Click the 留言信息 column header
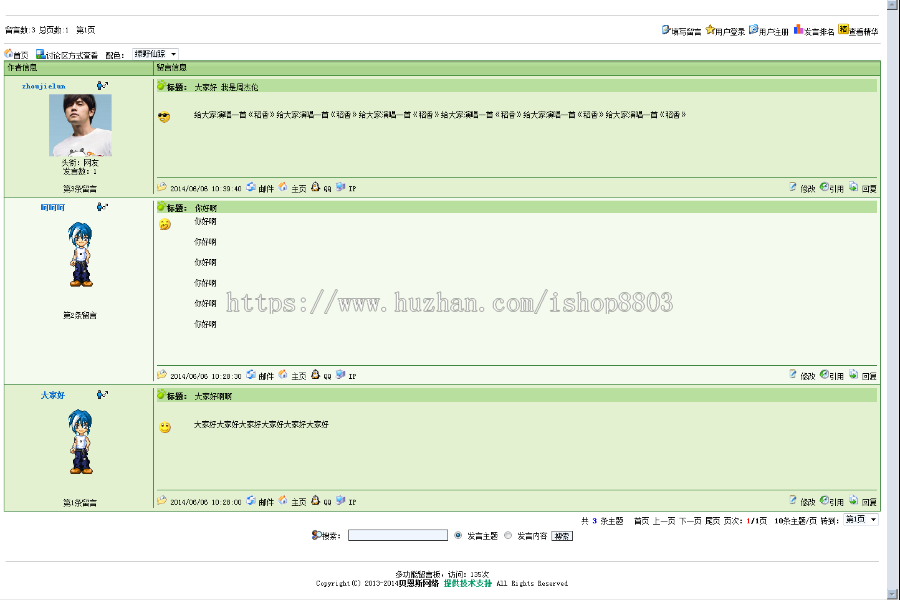The height and width of the screenshot is (600, 900). tap(172, 68)
